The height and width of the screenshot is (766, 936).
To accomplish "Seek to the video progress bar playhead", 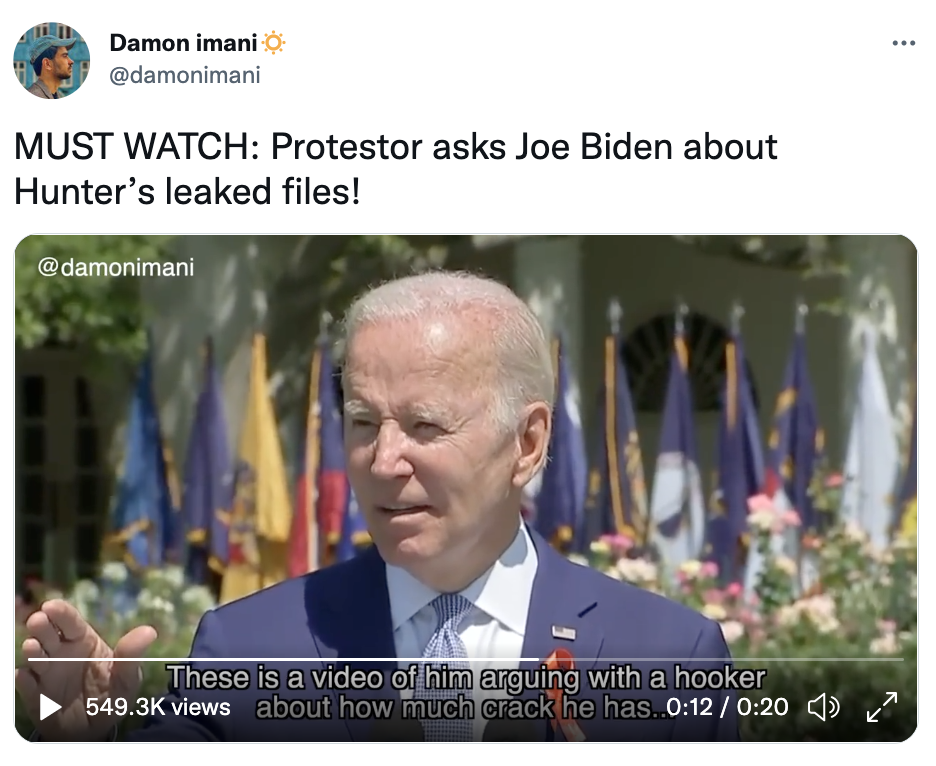I will tap(539, 659).
